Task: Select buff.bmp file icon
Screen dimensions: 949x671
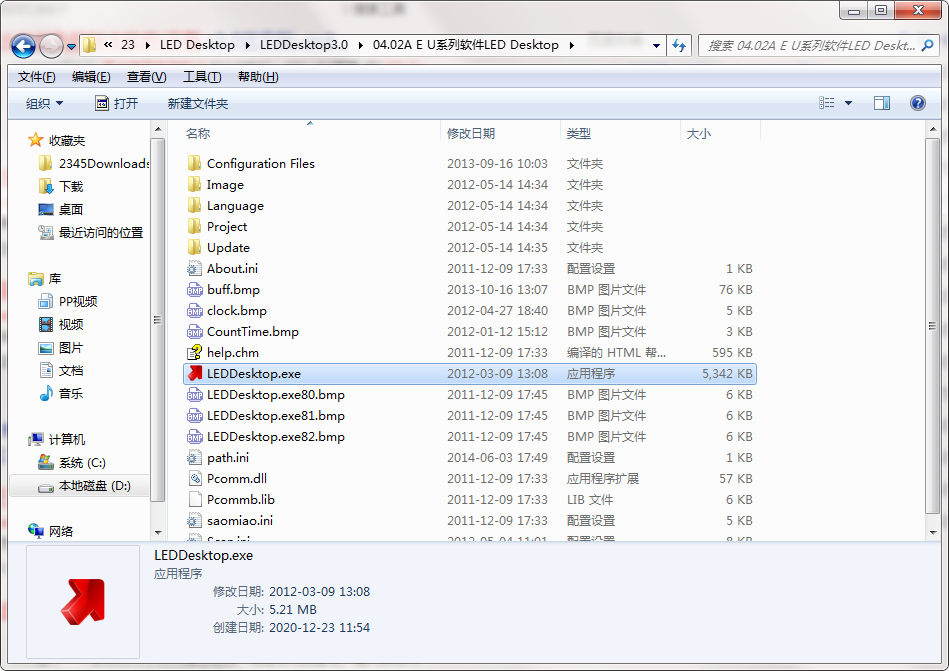Action: click(194, 290)
